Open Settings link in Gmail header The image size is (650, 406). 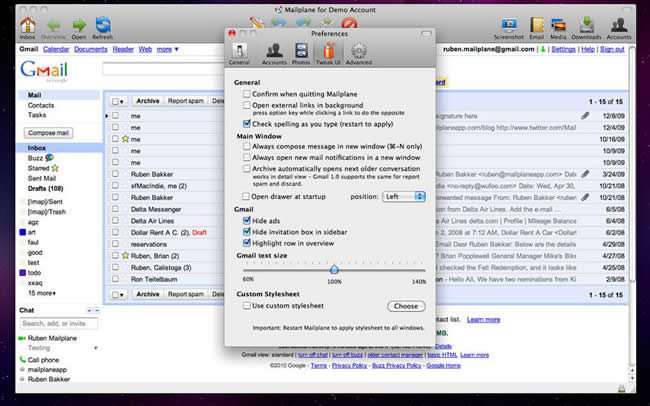(x=563, y=49)
